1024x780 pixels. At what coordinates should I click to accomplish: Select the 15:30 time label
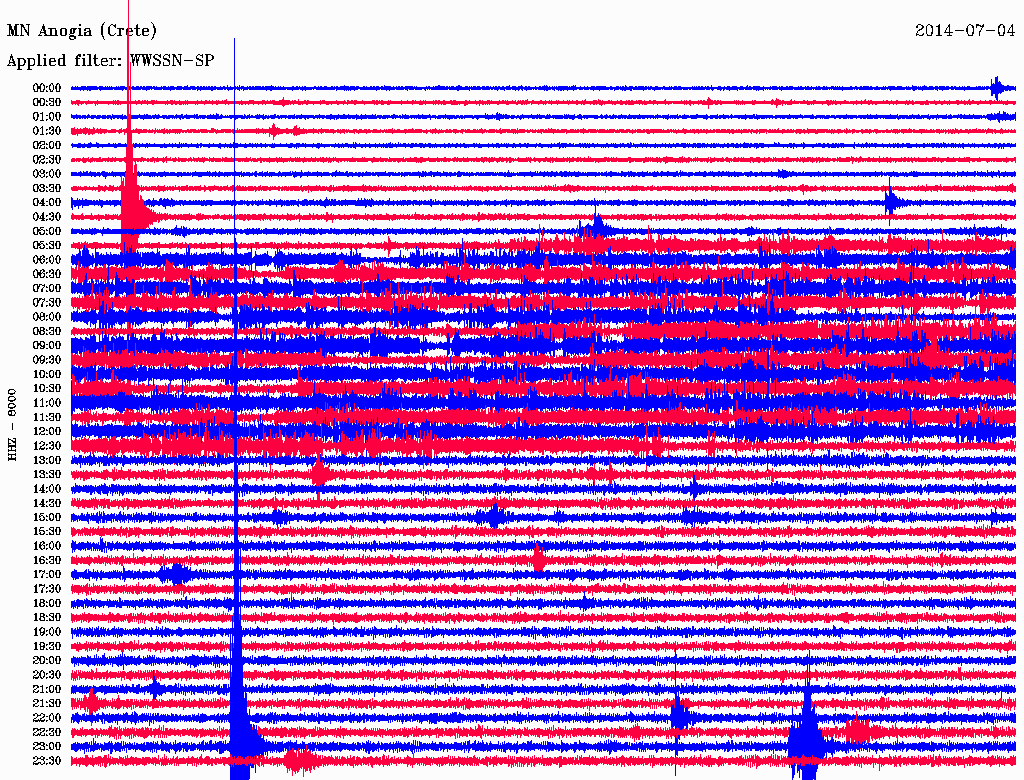47,532
